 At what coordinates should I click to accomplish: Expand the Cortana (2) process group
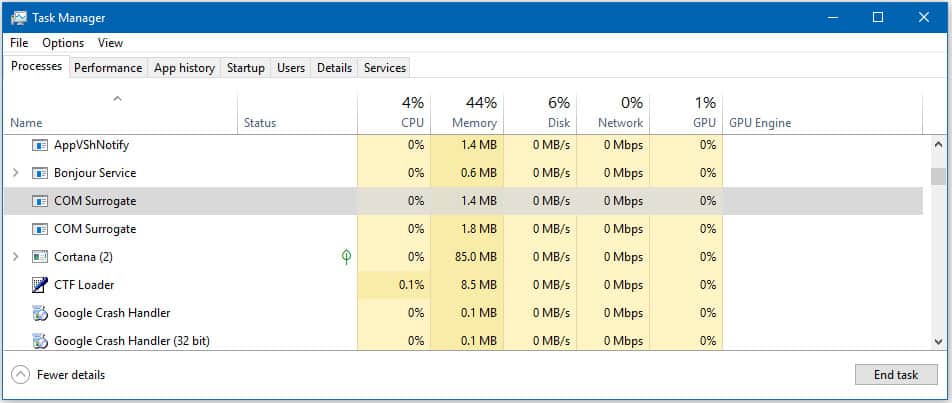point(16,257)
